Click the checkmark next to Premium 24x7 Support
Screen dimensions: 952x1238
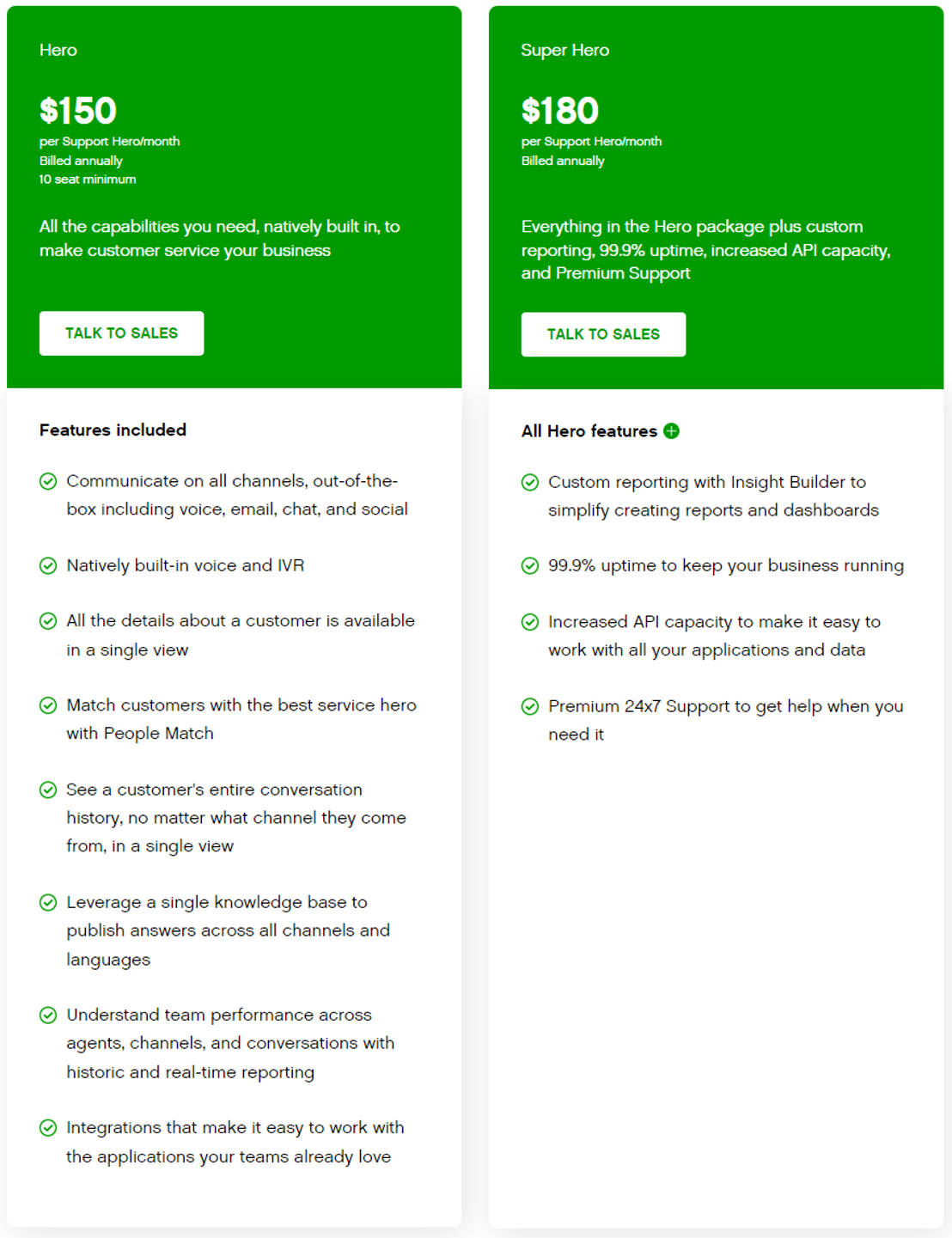[x=529, y=706]
